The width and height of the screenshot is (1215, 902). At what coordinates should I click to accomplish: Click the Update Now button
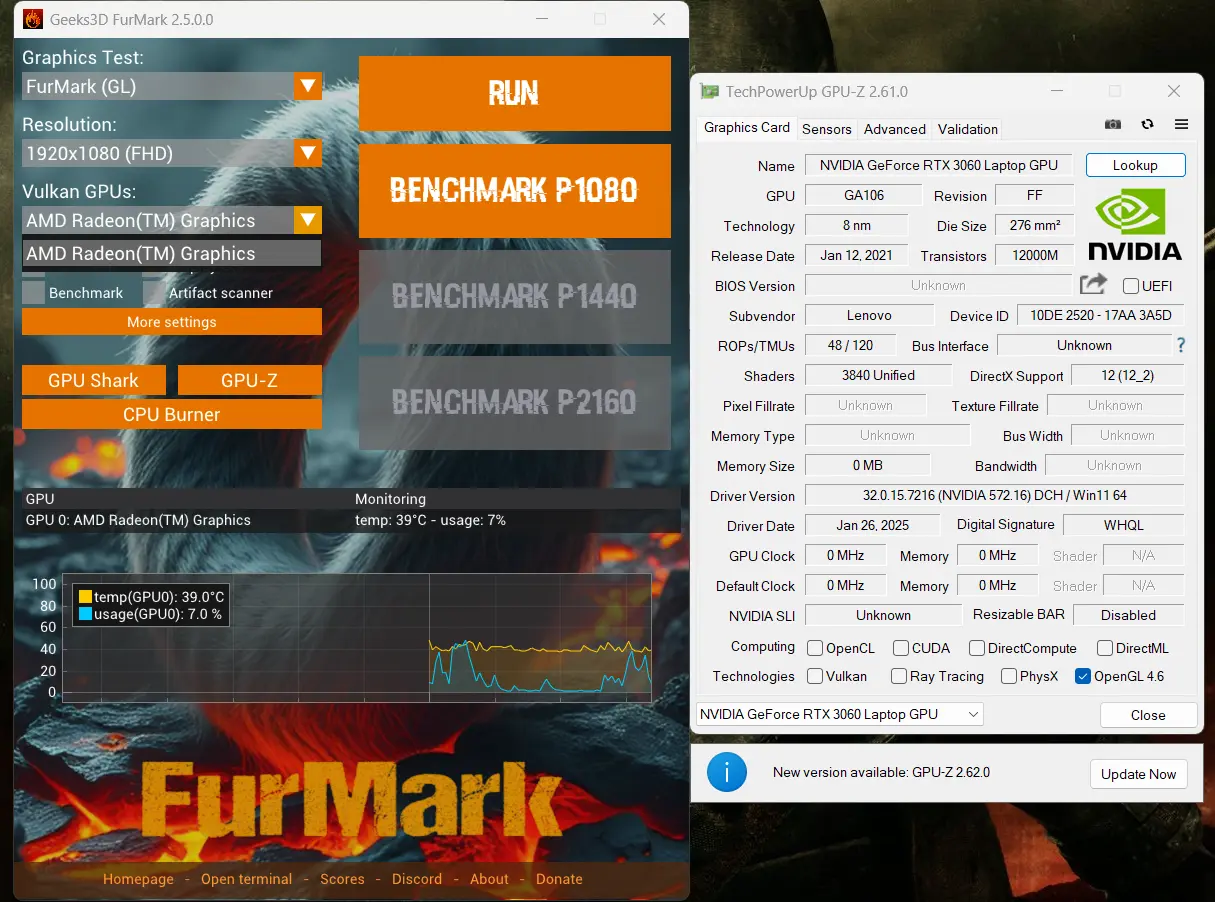pyautogui.click(x=1138, y=774)
